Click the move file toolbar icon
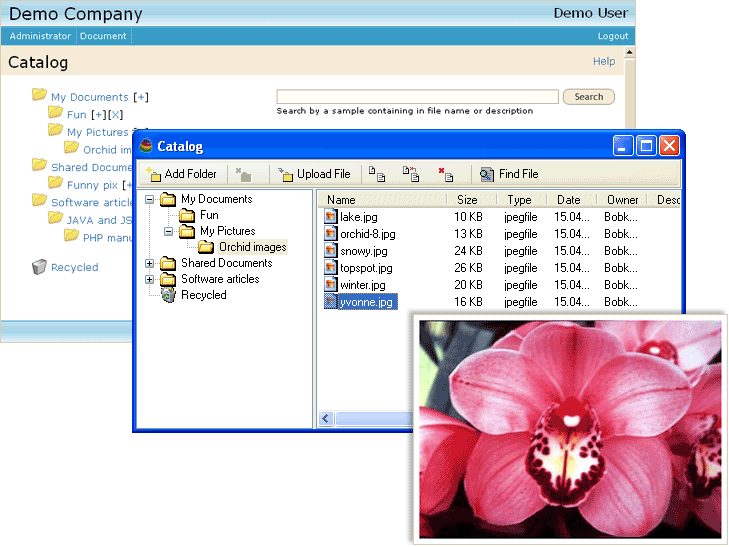Screen dimensions: 729x547 click(411, 174)
